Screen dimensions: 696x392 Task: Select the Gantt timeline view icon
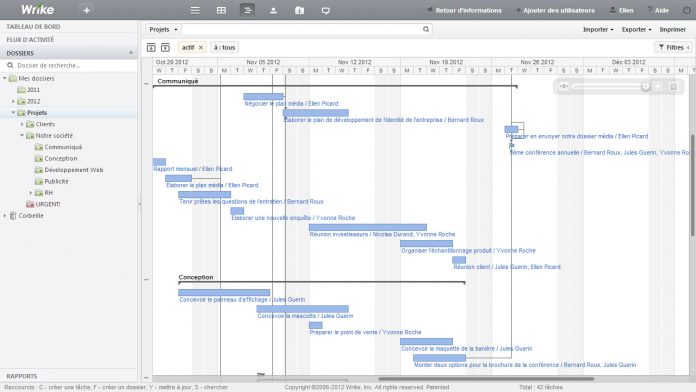(247, 10)
